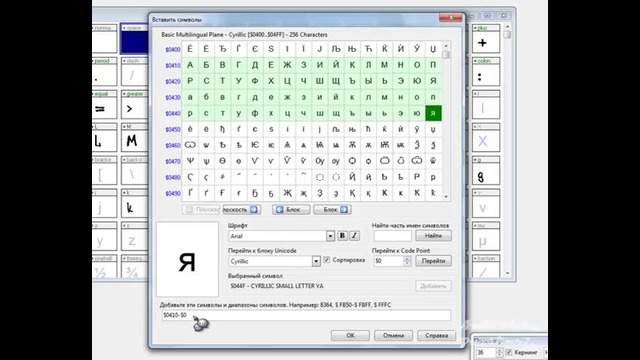Click the character grid vertical scrollbar
Image resolution: width=640 pixels, height=360 pixels.
[446, 121]
